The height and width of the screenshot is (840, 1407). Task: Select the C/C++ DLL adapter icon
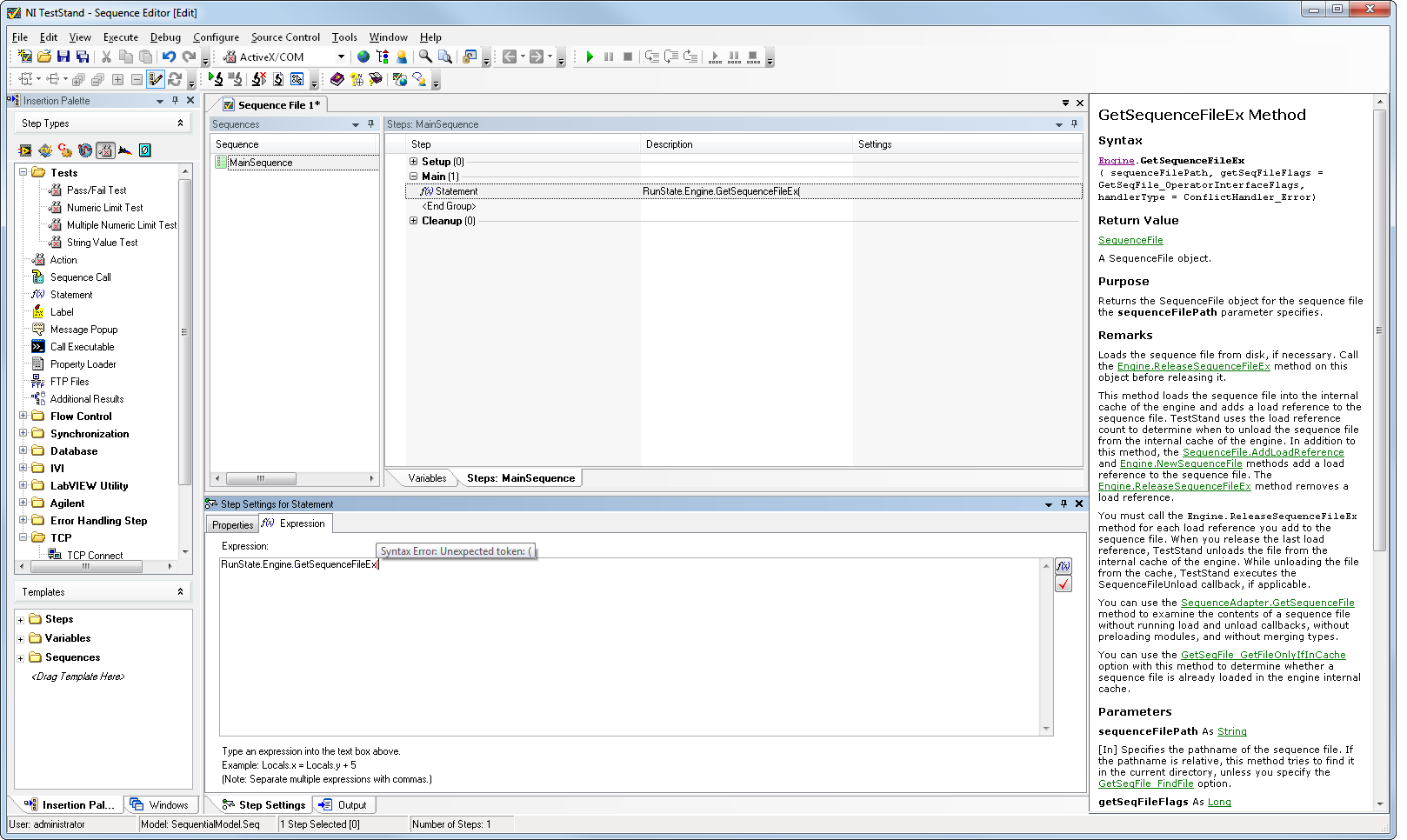[65, 150]
